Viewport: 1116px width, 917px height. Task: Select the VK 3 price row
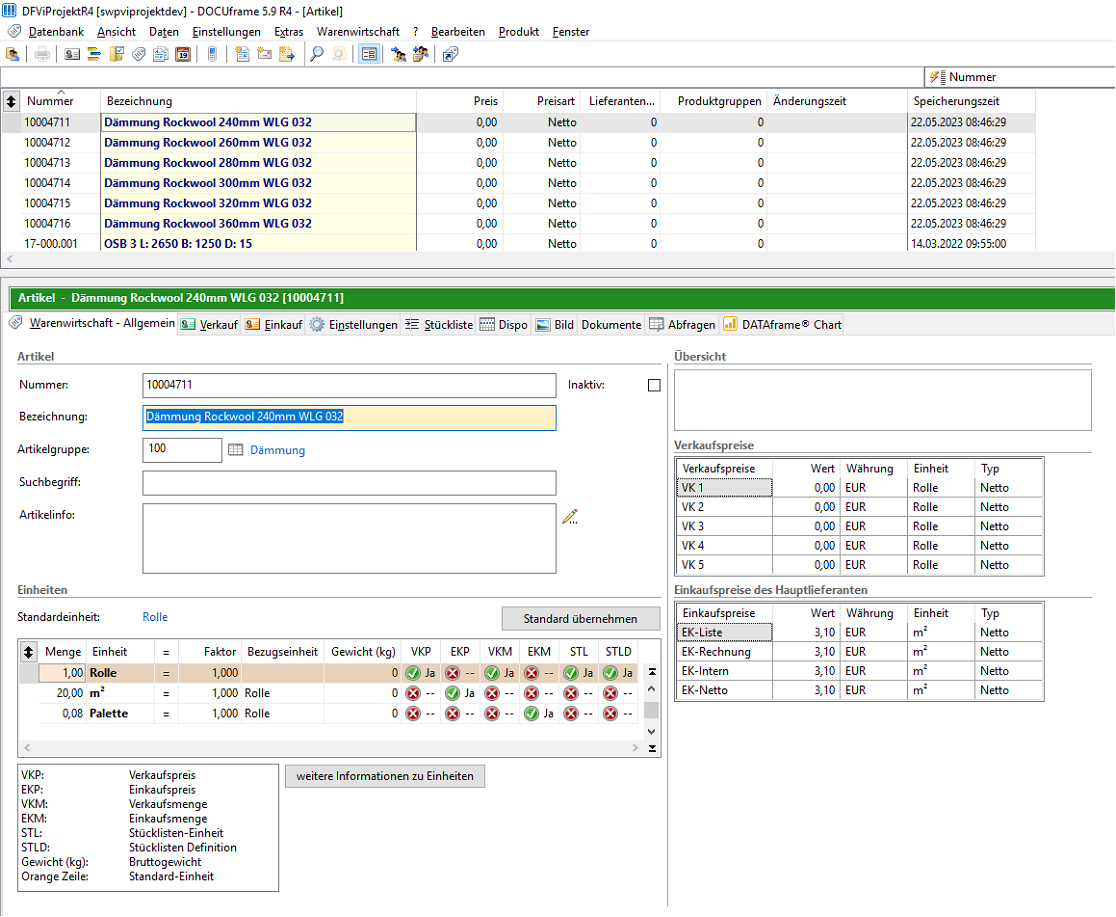click(860, 526)
